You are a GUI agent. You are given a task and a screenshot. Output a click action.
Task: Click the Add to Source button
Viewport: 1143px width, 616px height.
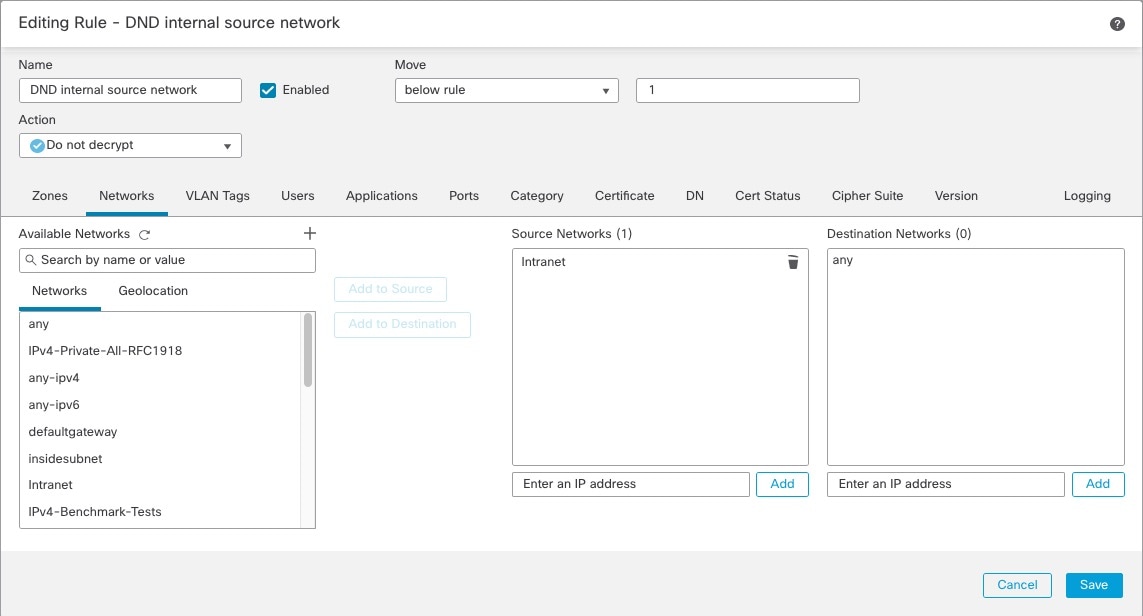coord(390,289)
